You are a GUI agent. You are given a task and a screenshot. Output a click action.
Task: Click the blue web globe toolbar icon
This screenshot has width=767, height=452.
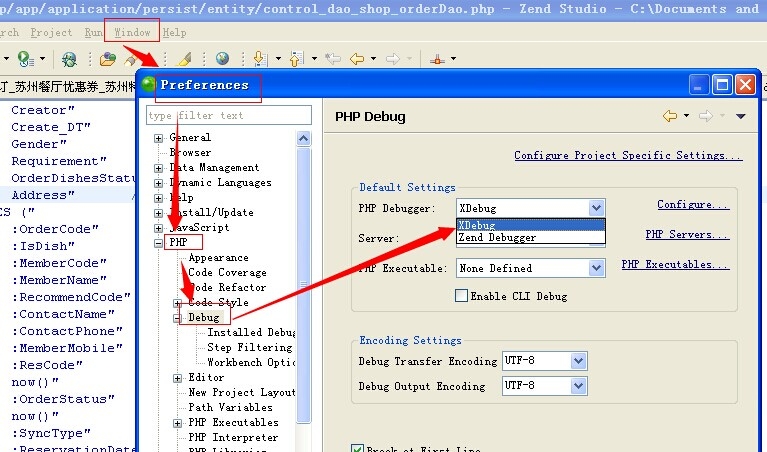[223, 59]
